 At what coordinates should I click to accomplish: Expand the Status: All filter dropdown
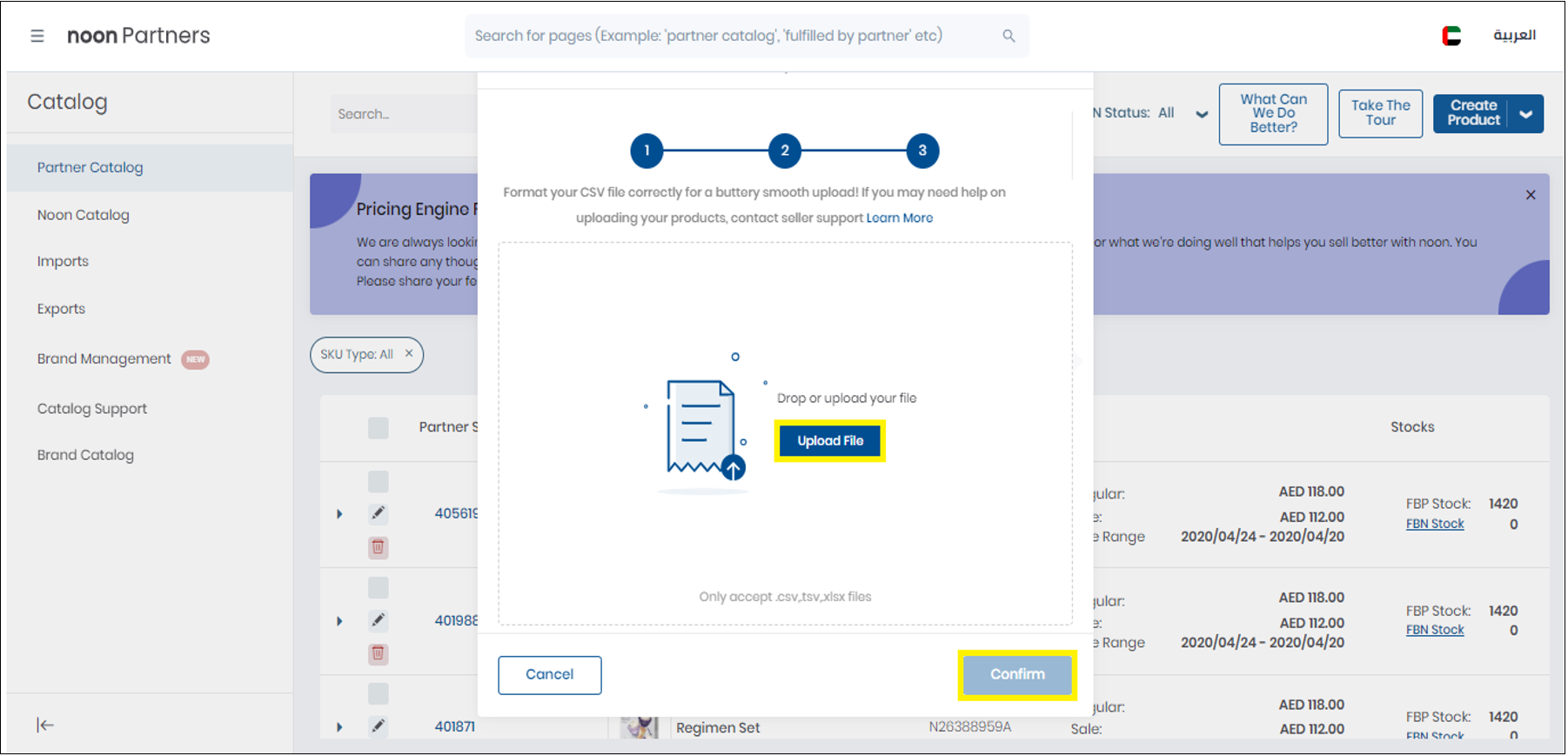click(1202, 114)
